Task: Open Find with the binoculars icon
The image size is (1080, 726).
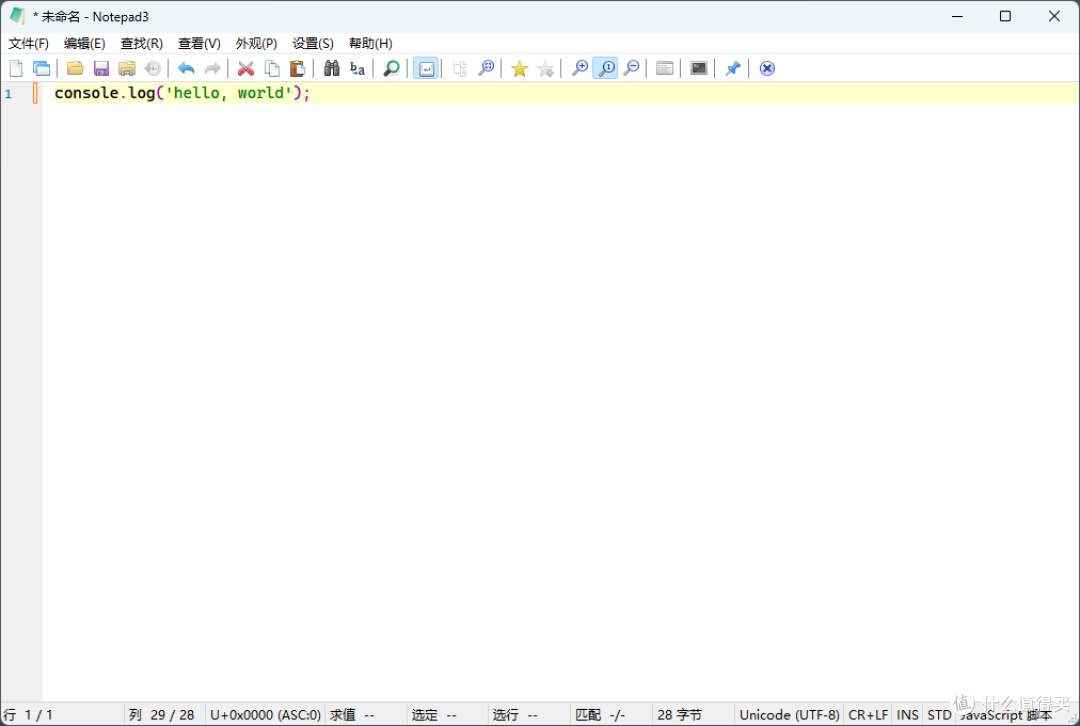Action: 331,68
